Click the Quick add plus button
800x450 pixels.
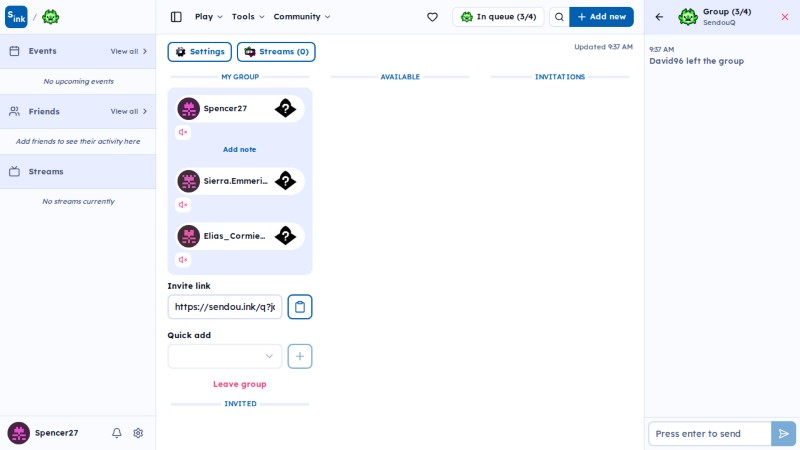(x=299, y=356)
